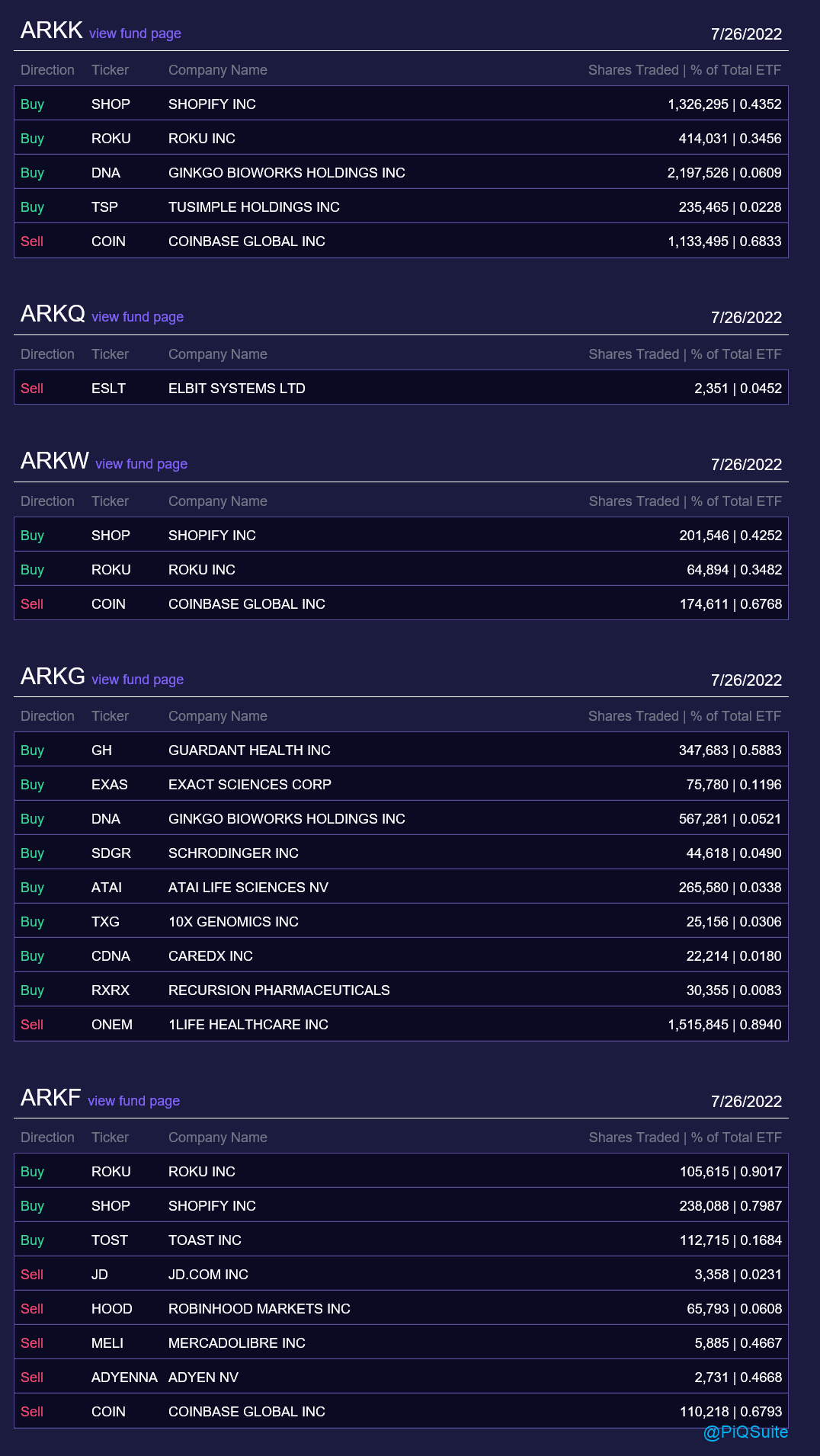The height and width of the screenshot is (1456, 820).
Task: Click value 1,326,295 | 0.4352
Action: pos(724,104)
